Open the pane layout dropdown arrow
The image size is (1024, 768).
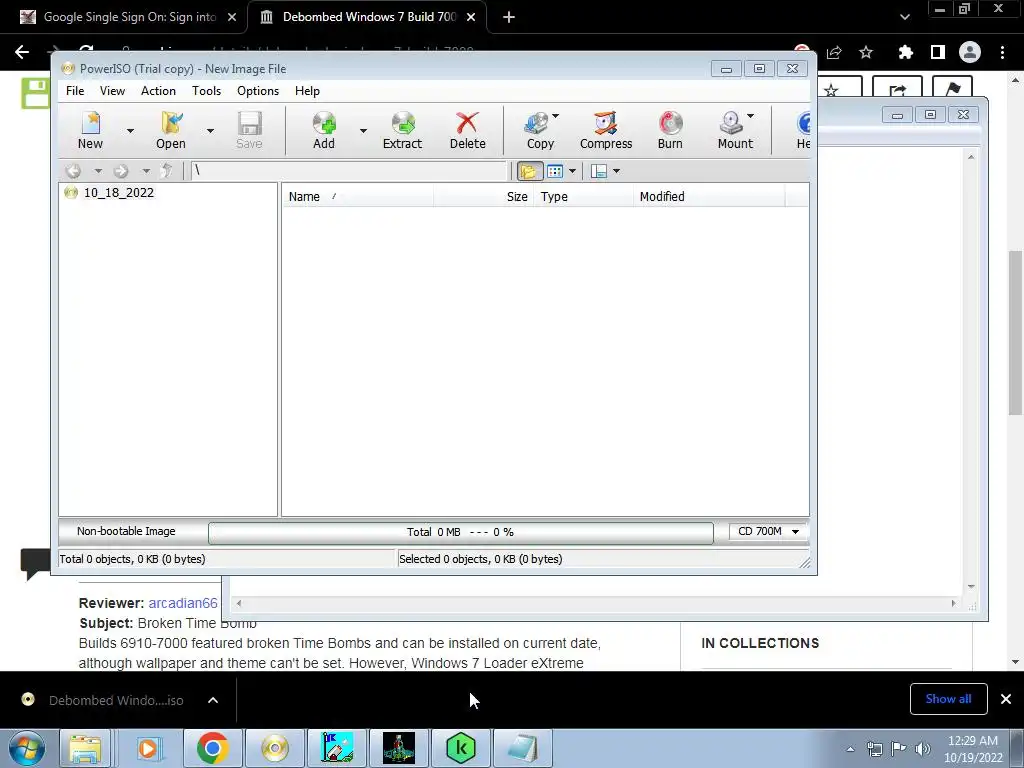(616, 171)
